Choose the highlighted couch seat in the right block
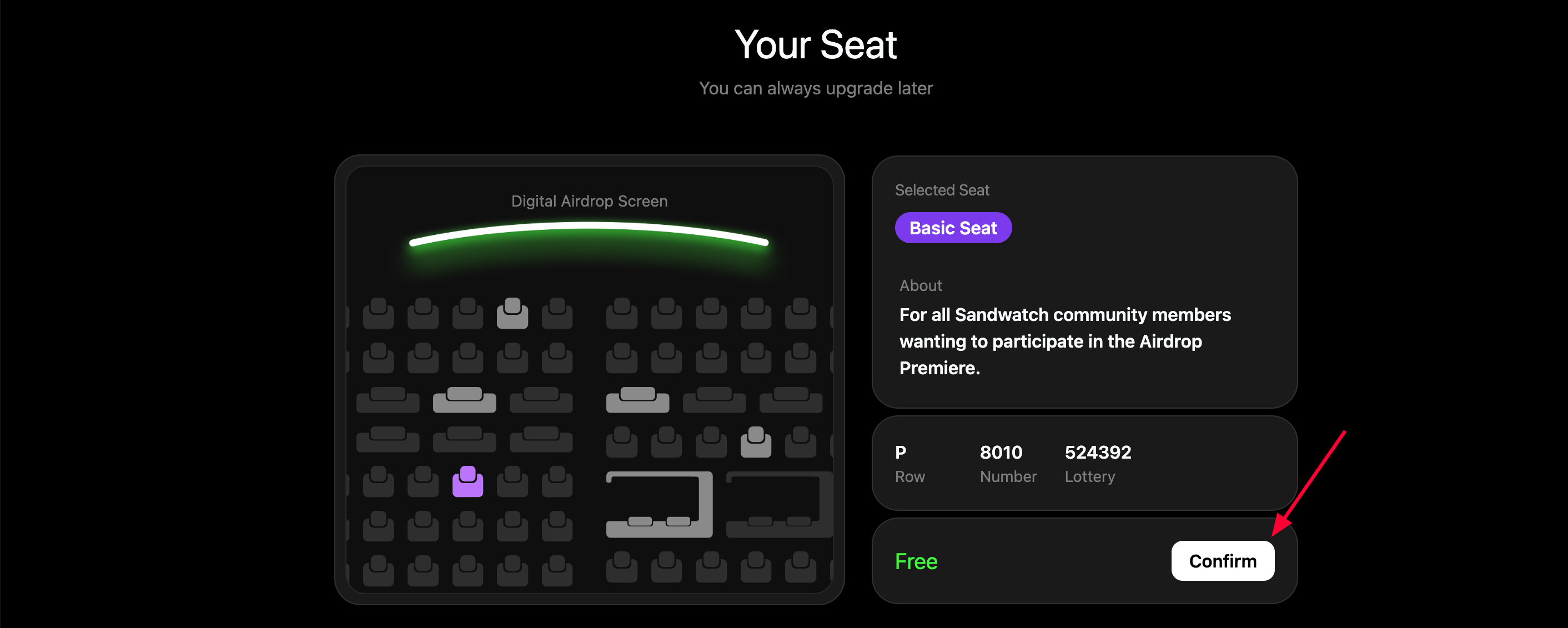Viewport: 1568px width, 628px height. [x=637, y=400]
